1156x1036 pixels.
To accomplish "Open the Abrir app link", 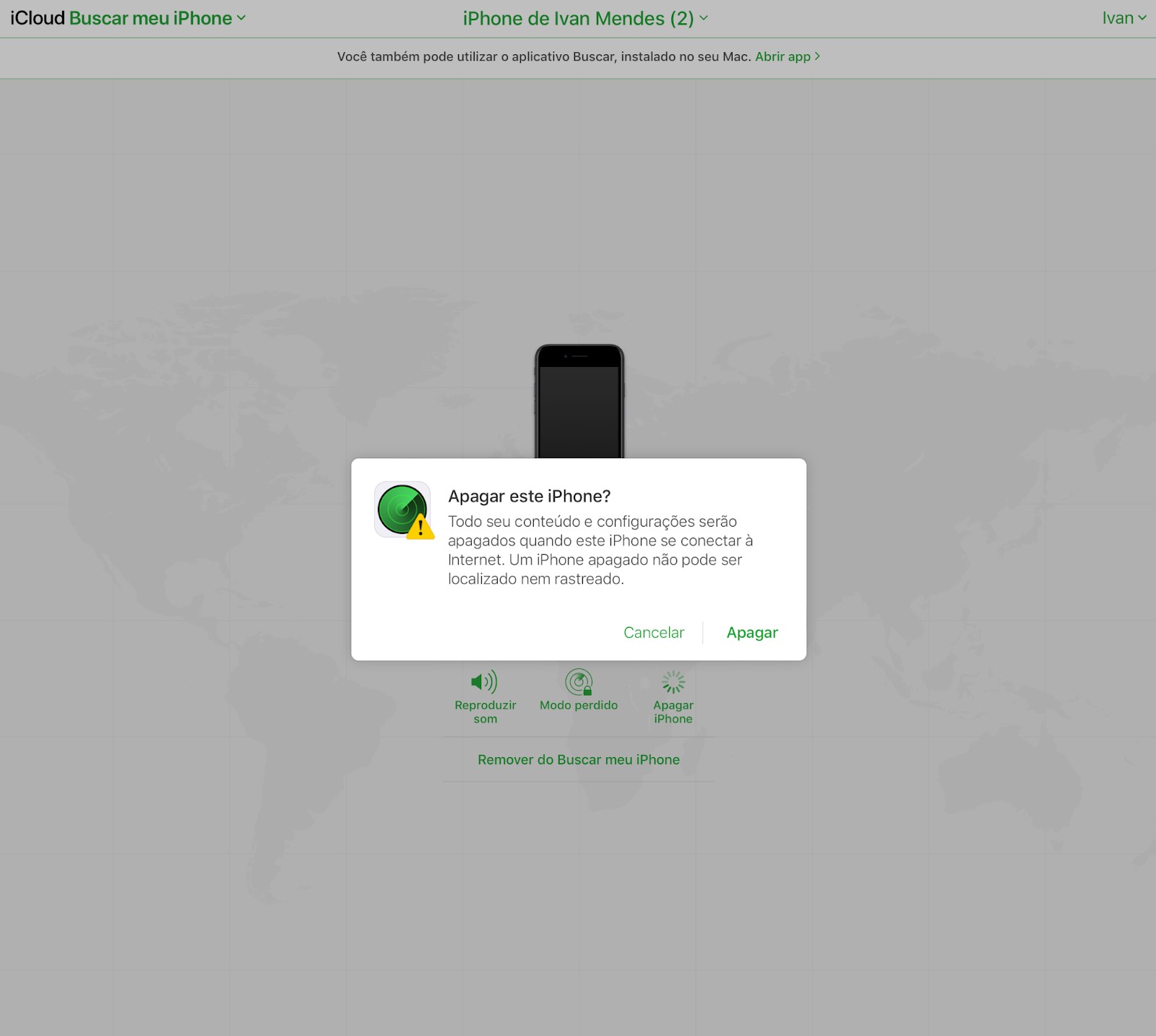I will point(787,56).
